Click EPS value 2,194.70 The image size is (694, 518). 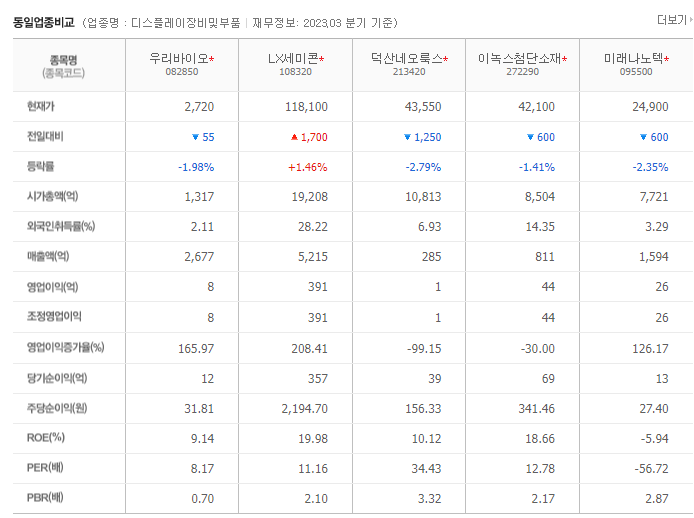(305, 409)
